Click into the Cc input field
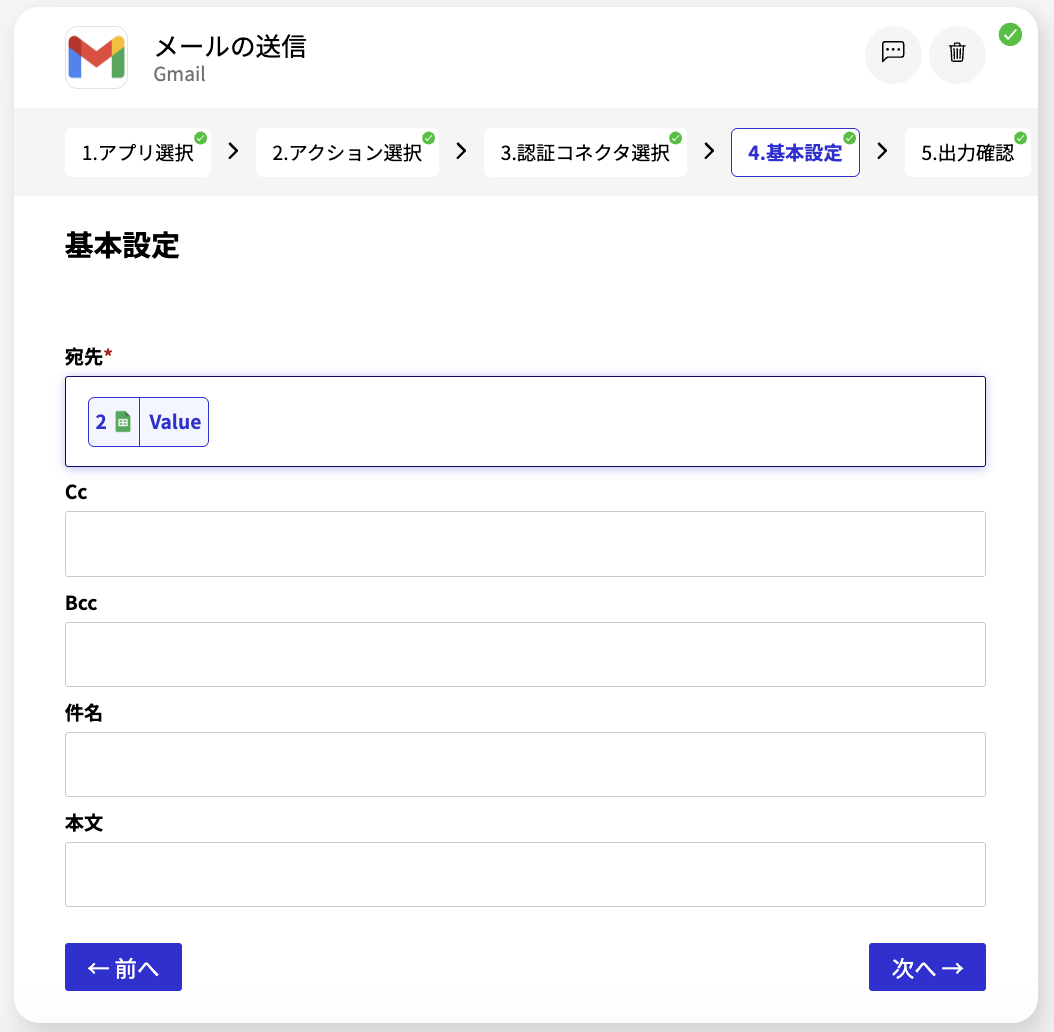Image resolution: width=1054 pixels, height=1032 pixels. (526, 544)
